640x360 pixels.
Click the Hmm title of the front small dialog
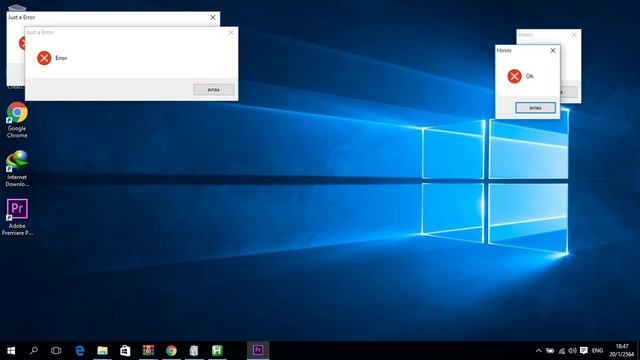(504, 51)
